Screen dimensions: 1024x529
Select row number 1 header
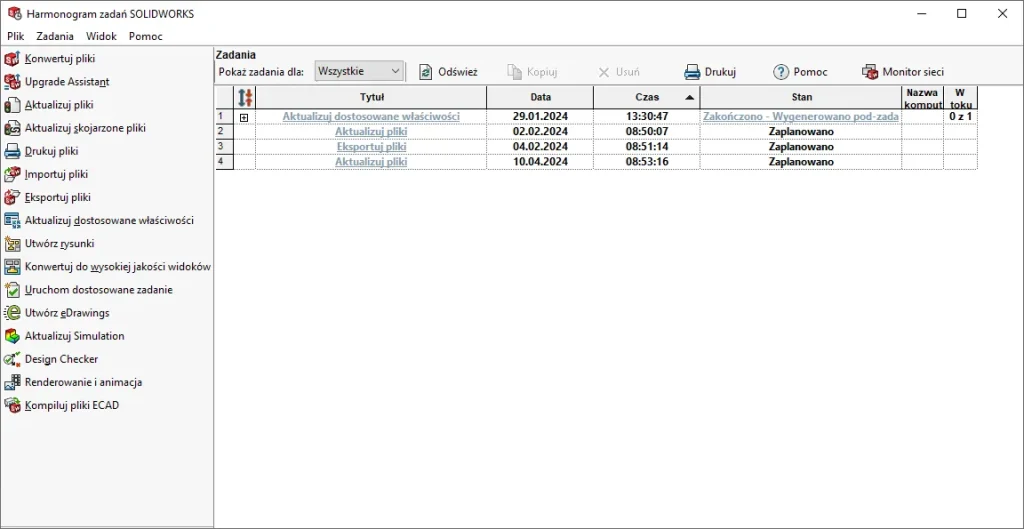(x=225, y=116)
